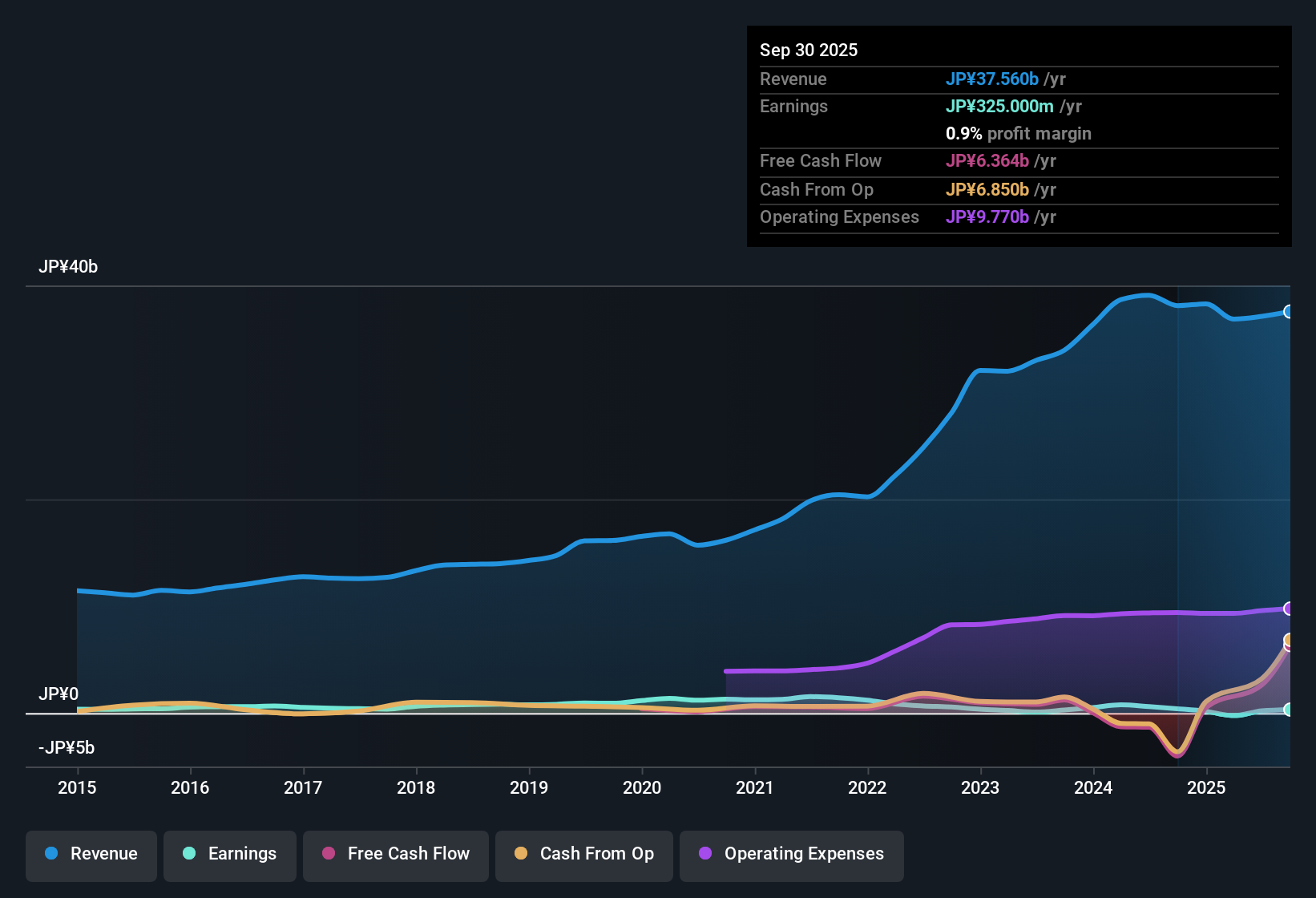This screenshot has height=898, width=1316.
Task: Click the Cash From Op legend dot icon
Action: [x=521, y=854]
